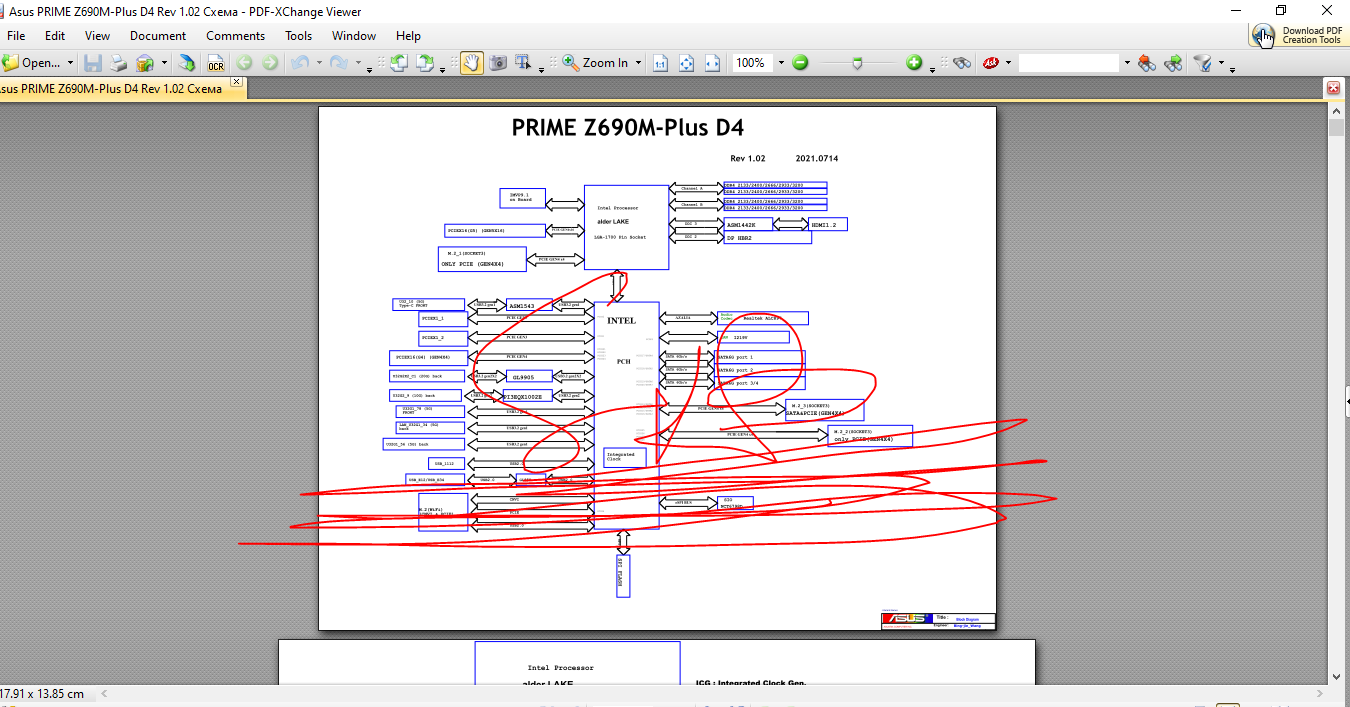This screenshot has width=1350, height=707.
Task: Click the vertical scrollbar thumb
Action: click(1336, 128)
